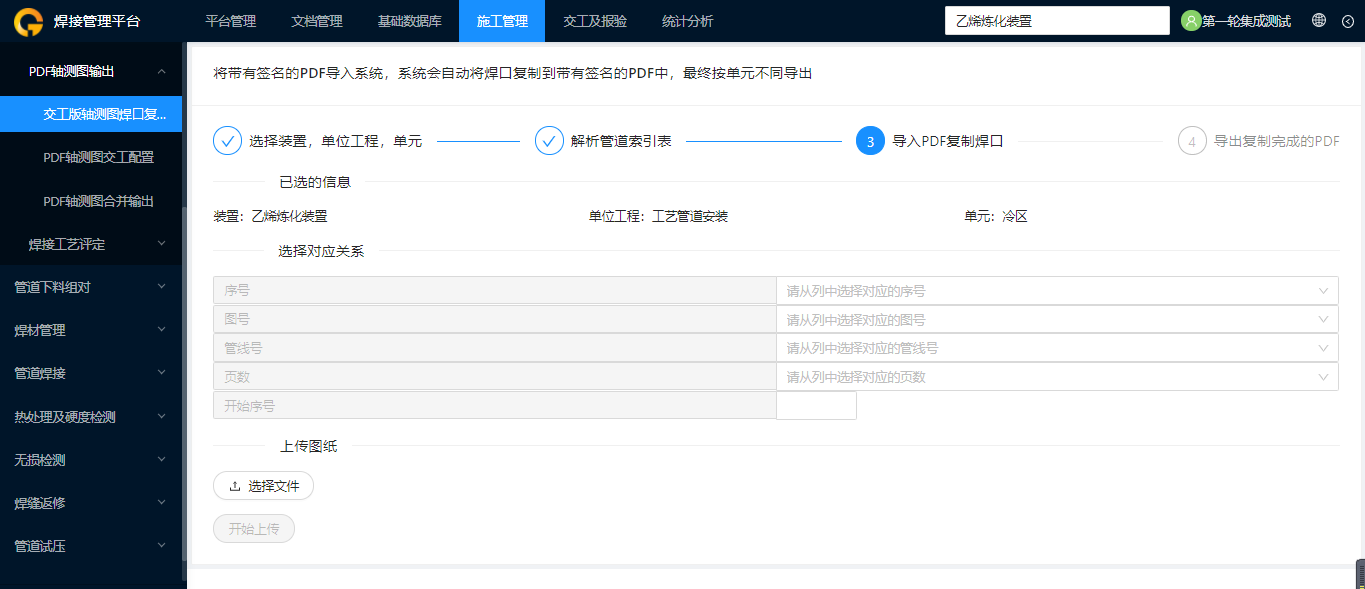Screen dimensions: 1365x589
Task: Open PDF轴测图交工配置 sidebar item
Action: [91, 157]
